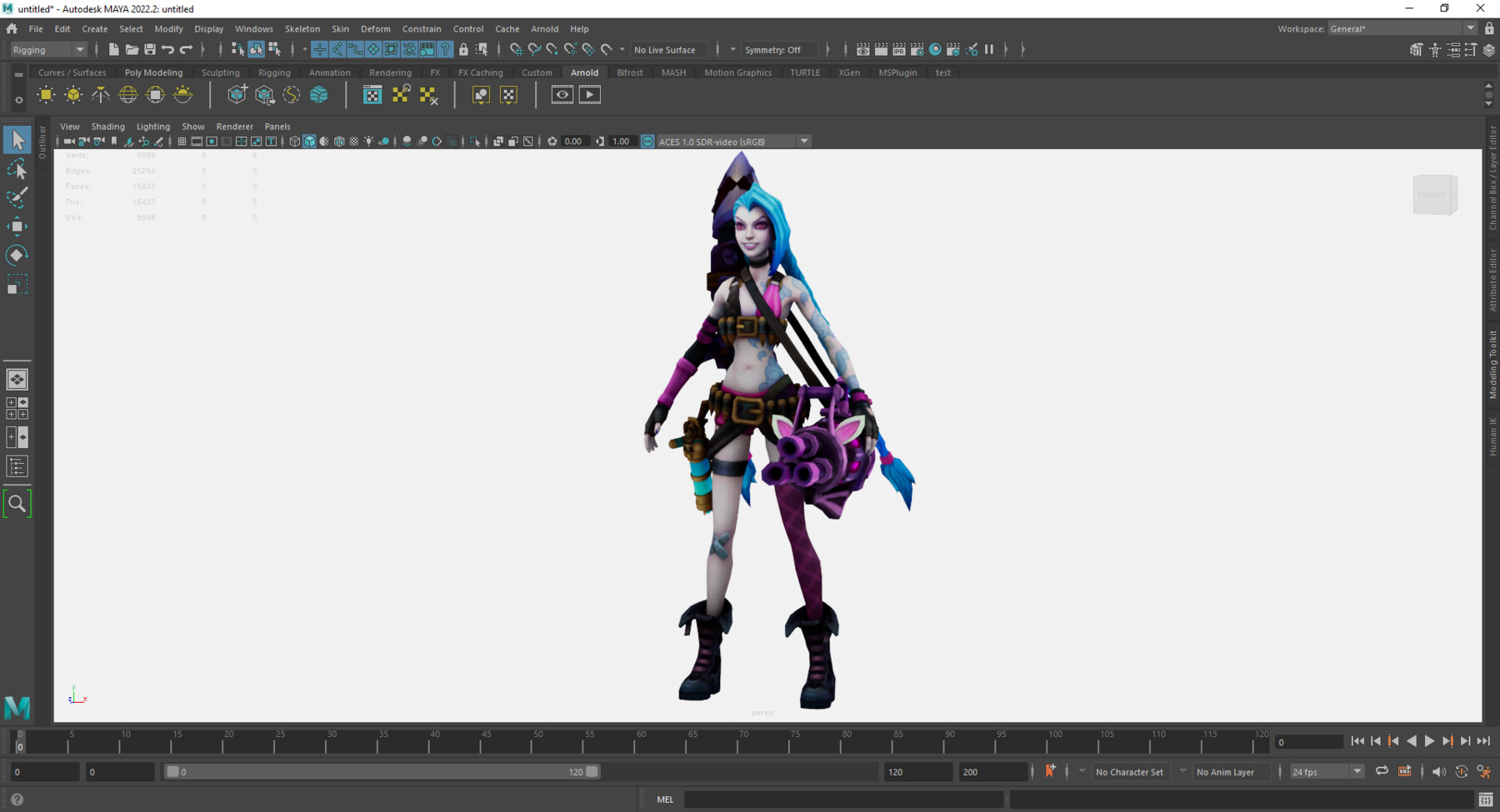
Task: Open the color space dropdown showing ACES 1.0
Action: point(803,141)
